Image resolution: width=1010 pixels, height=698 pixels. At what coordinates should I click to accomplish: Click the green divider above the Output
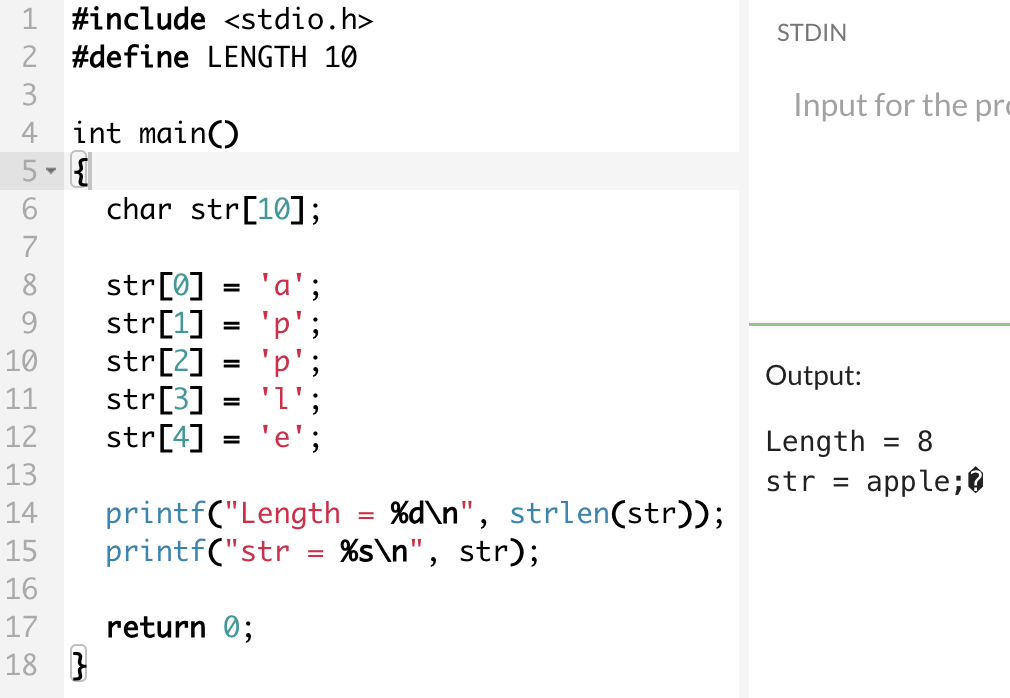pos(879,324)
